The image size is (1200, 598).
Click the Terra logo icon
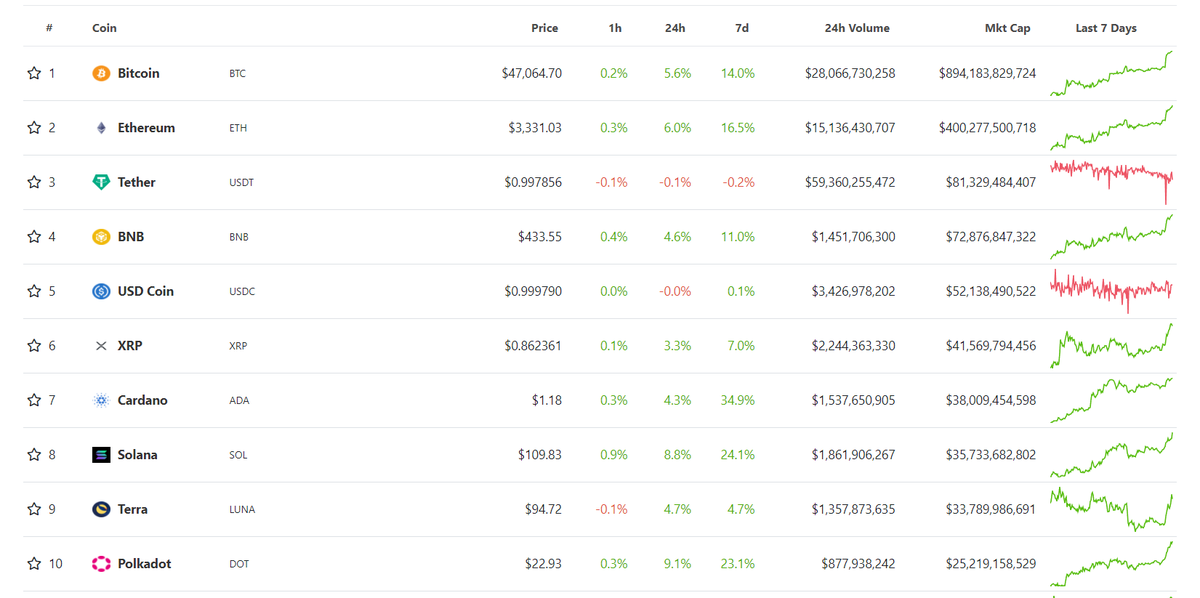[101, 509]
